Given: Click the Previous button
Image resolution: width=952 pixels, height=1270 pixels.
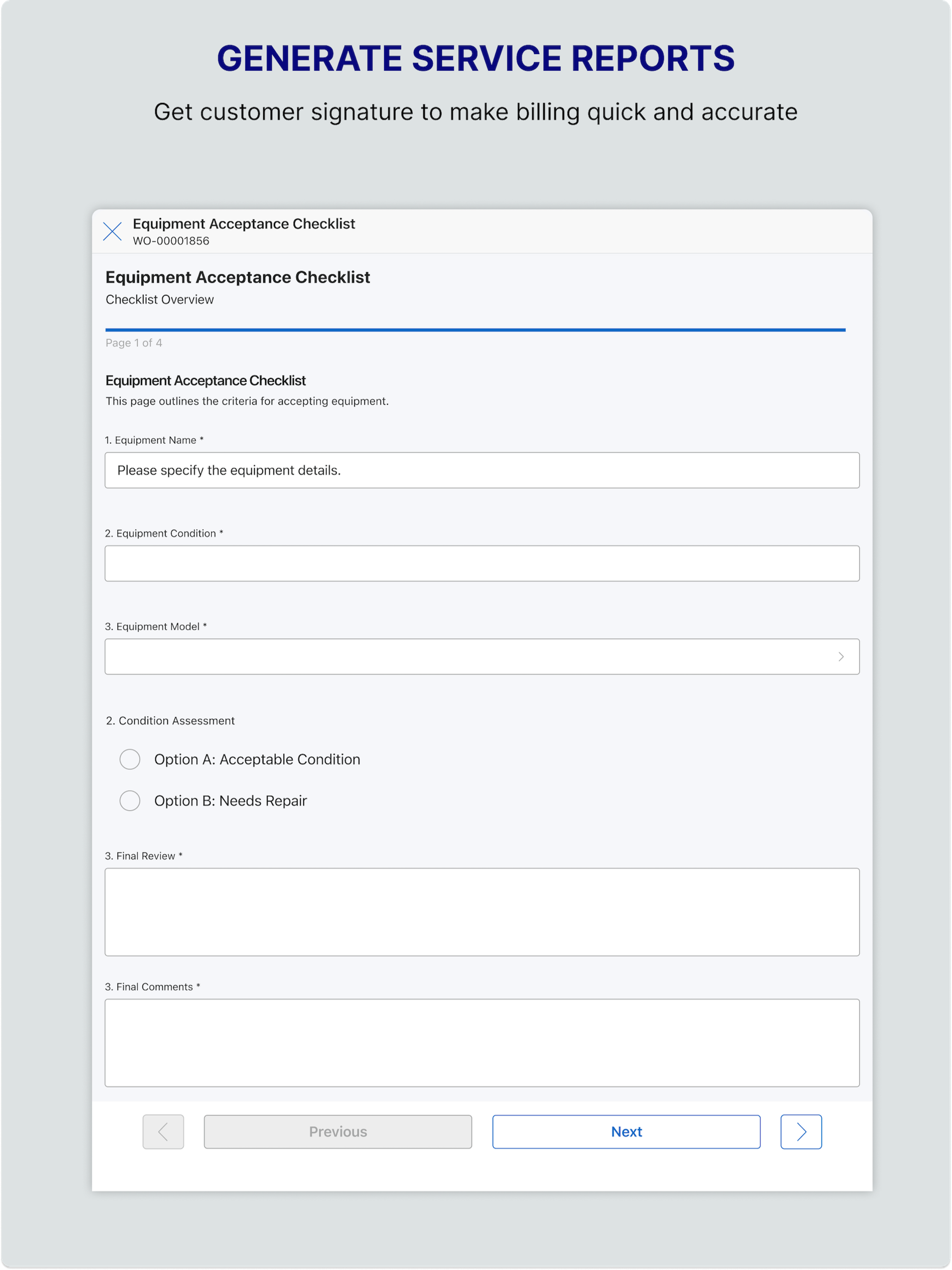Looking at the screenshot, I should click(x=338, y=1132).
